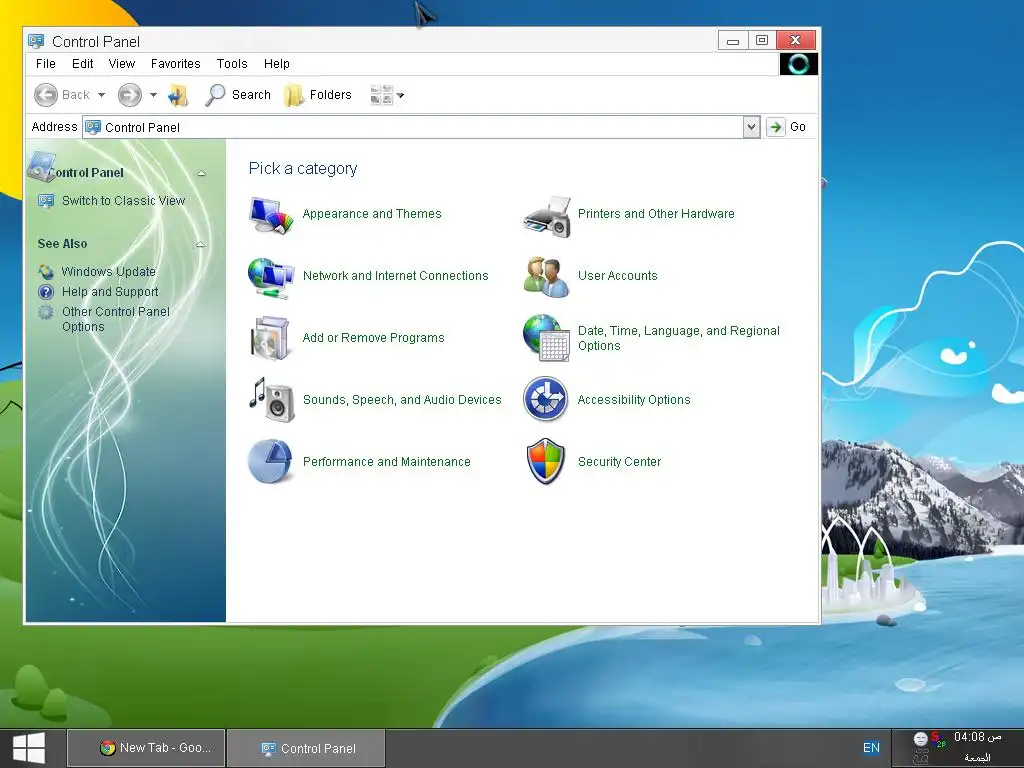
Task: Click the Switch to Classic View link
Action: (123, 200)
